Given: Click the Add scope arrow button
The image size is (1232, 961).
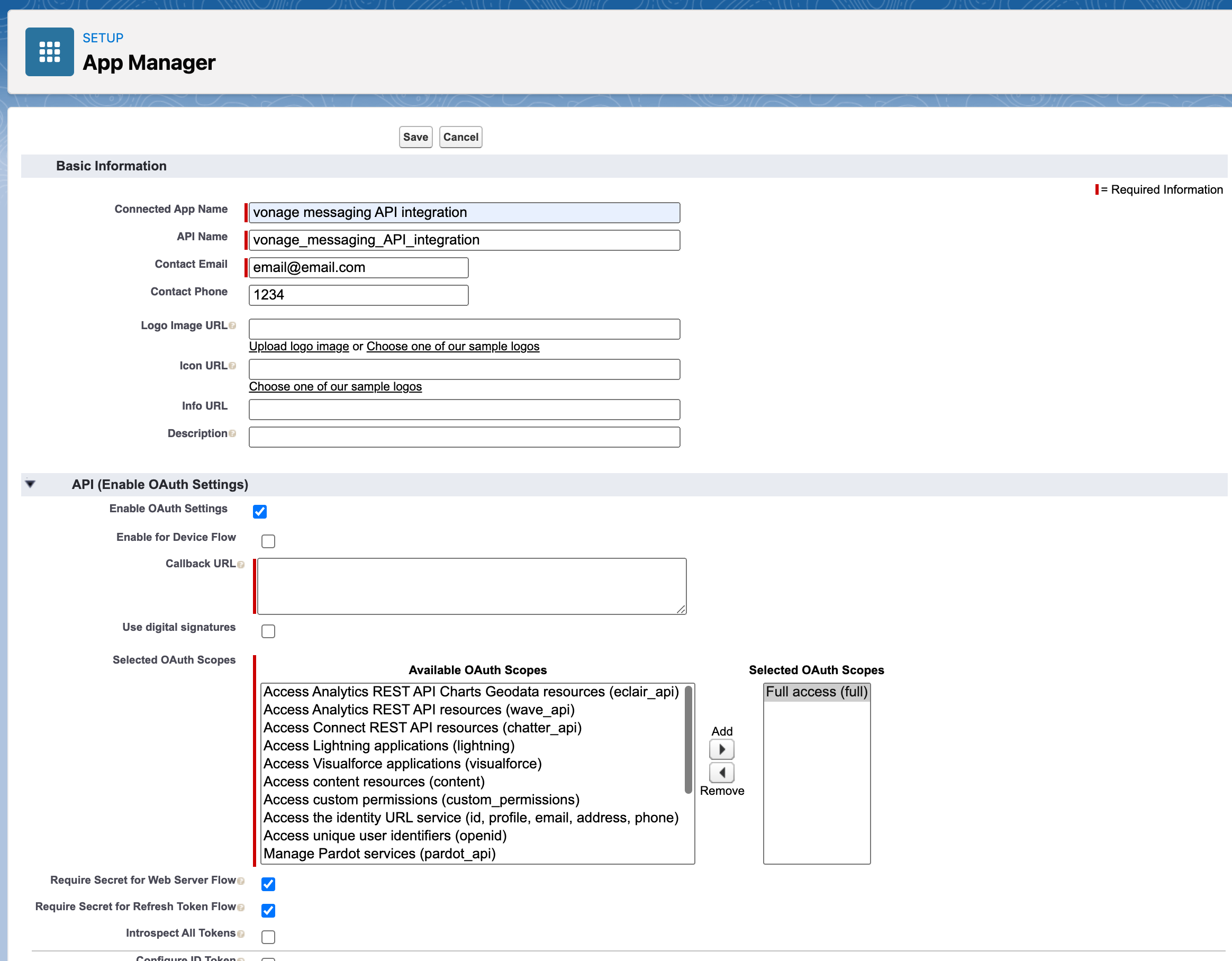Looking at the screenshot, I should pos(721,749).
